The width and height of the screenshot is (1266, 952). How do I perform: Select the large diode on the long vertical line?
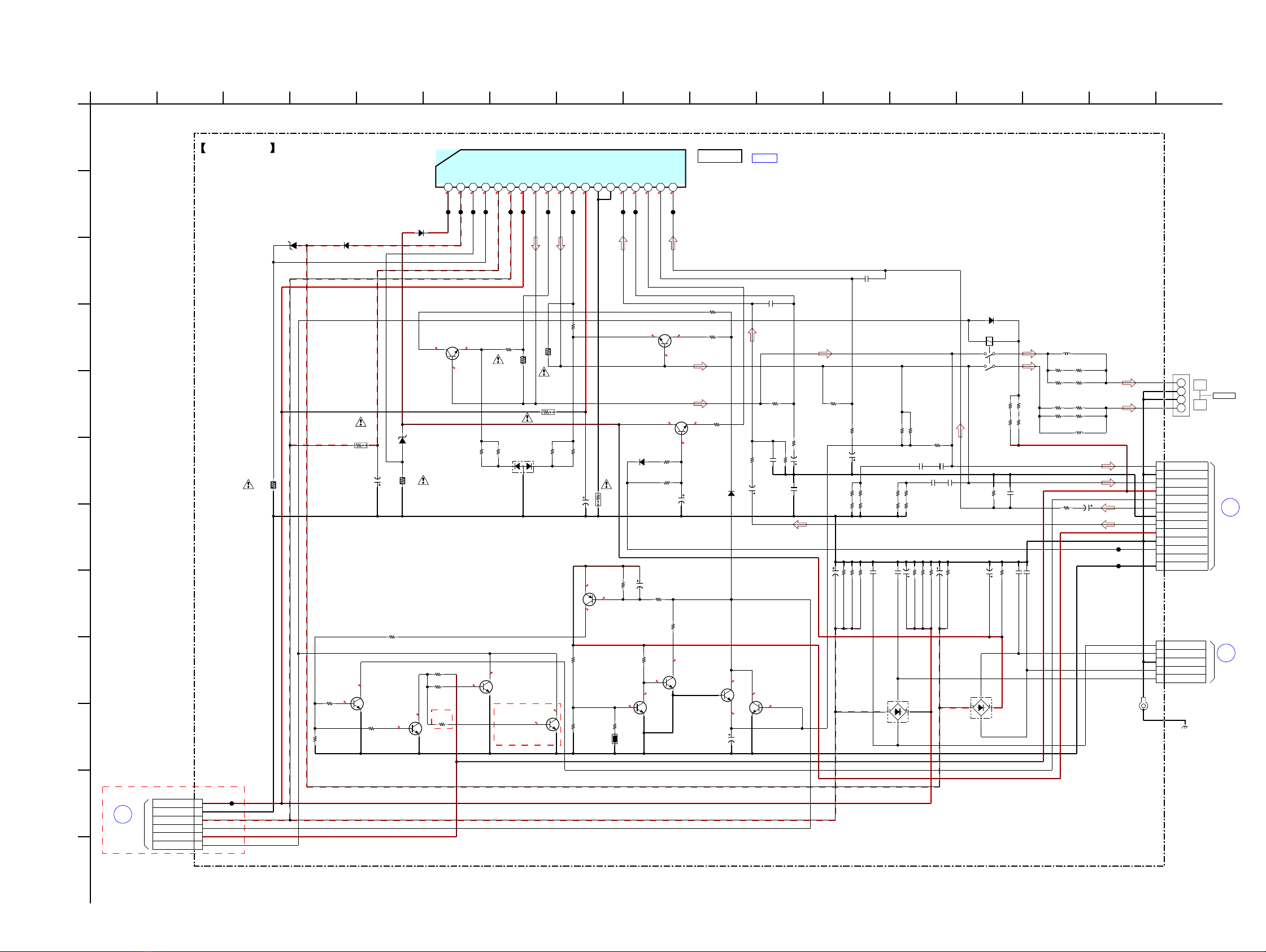pyautogui.click(x=731, y=493)
